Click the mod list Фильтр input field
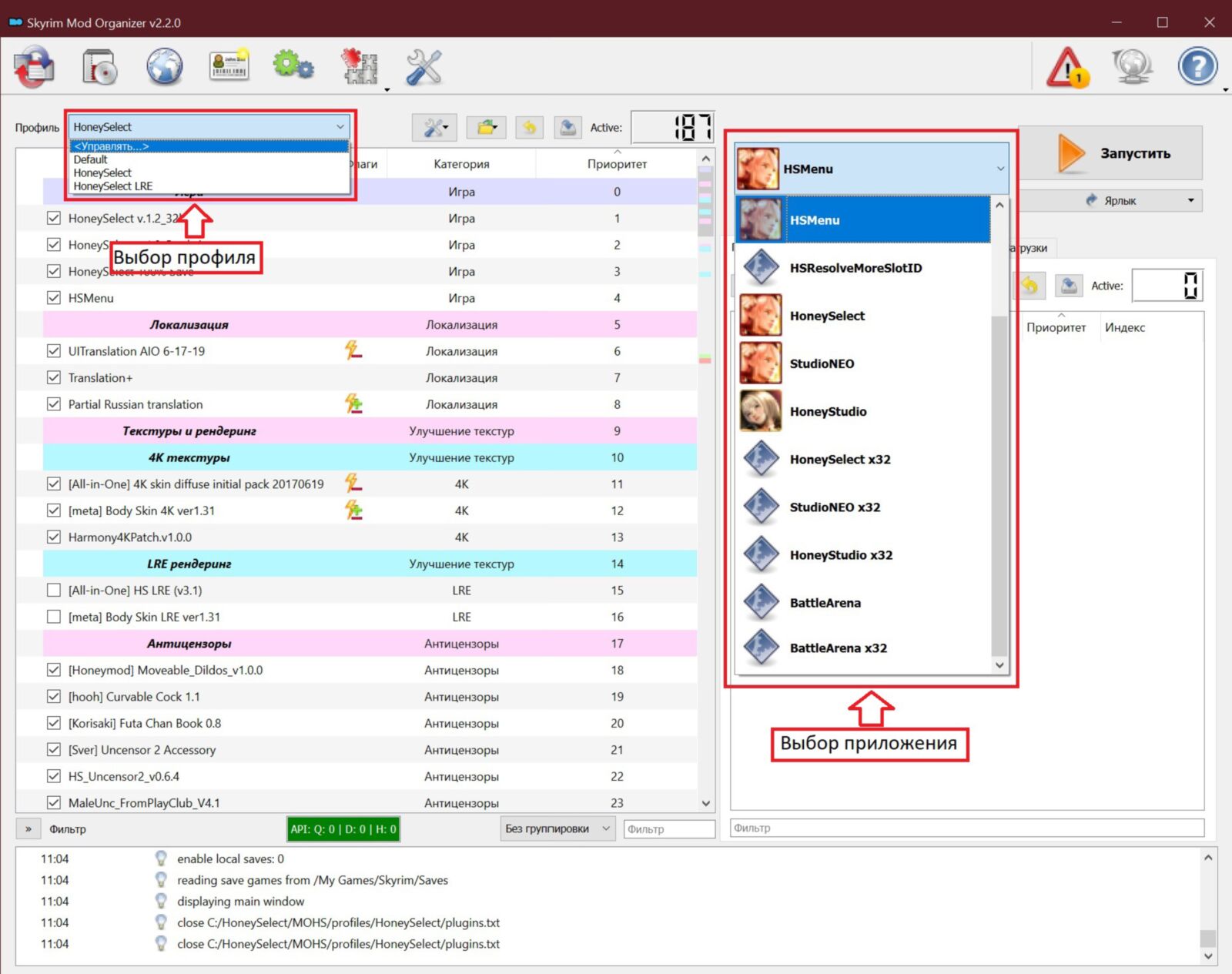The width and height of the screenshot is (1232, 974). 669,828
